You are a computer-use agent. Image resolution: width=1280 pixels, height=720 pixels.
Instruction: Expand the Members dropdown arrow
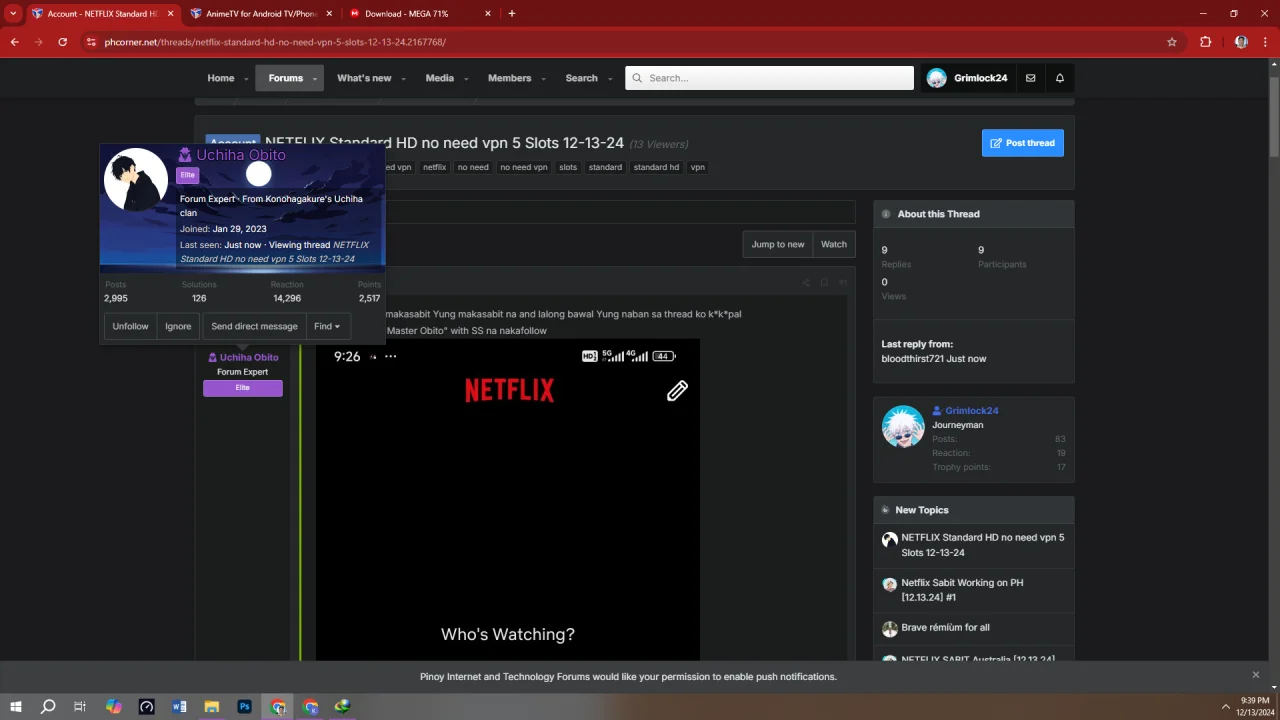pyautogui.click(x=543, y=79)
